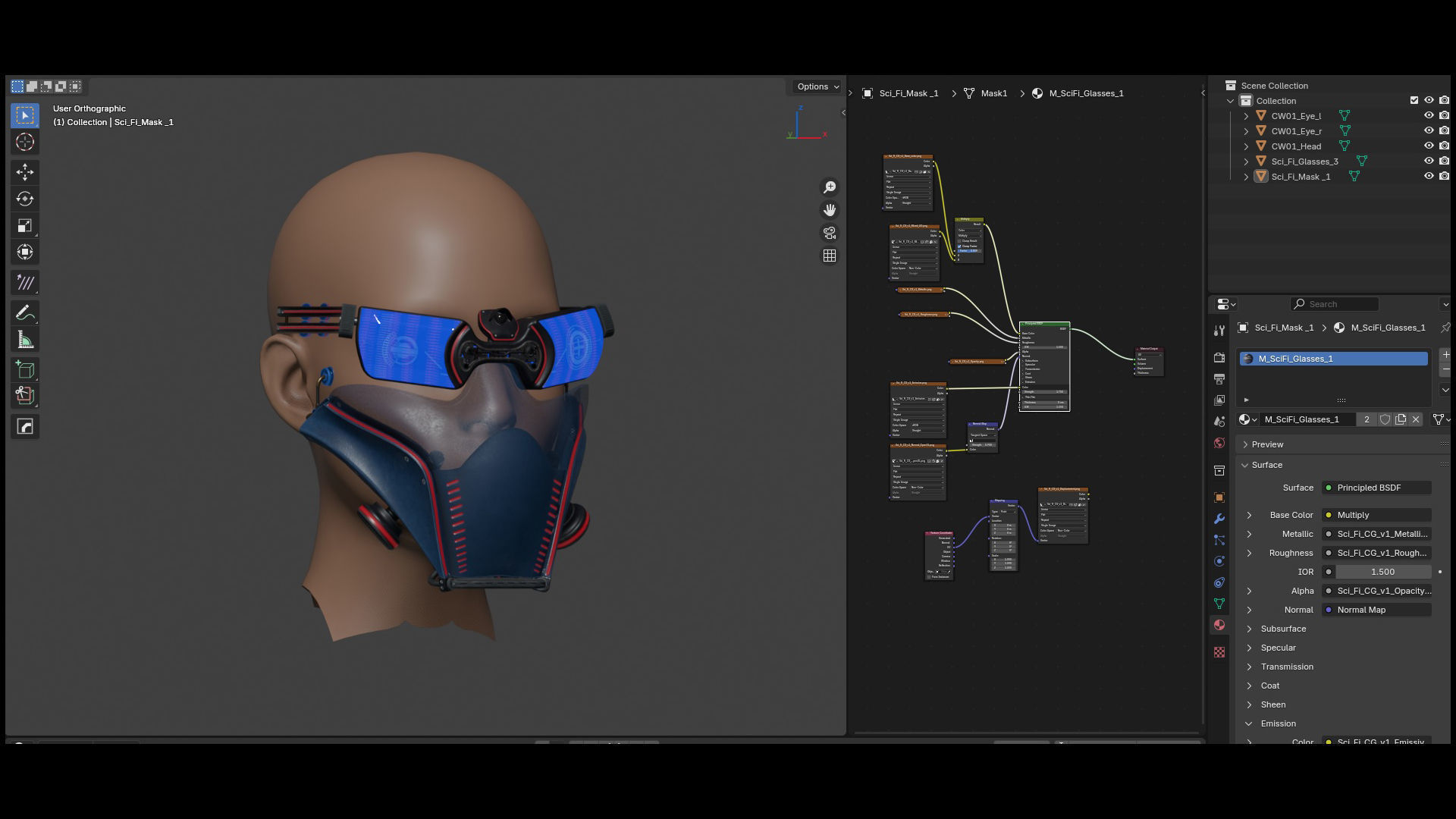Viewport: 1456px width, 819px height.
Task: Open the viewport Options dropdown
Action: point(817,86)
